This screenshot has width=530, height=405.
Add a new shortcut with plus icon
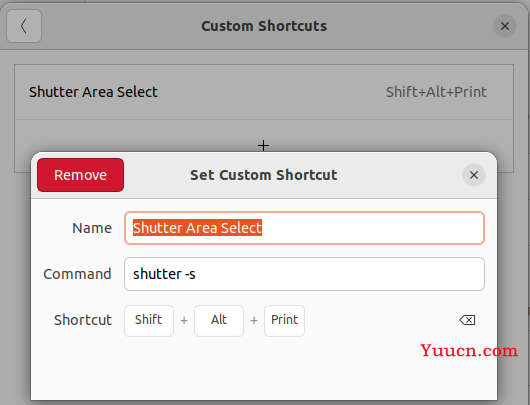point(263,146)
